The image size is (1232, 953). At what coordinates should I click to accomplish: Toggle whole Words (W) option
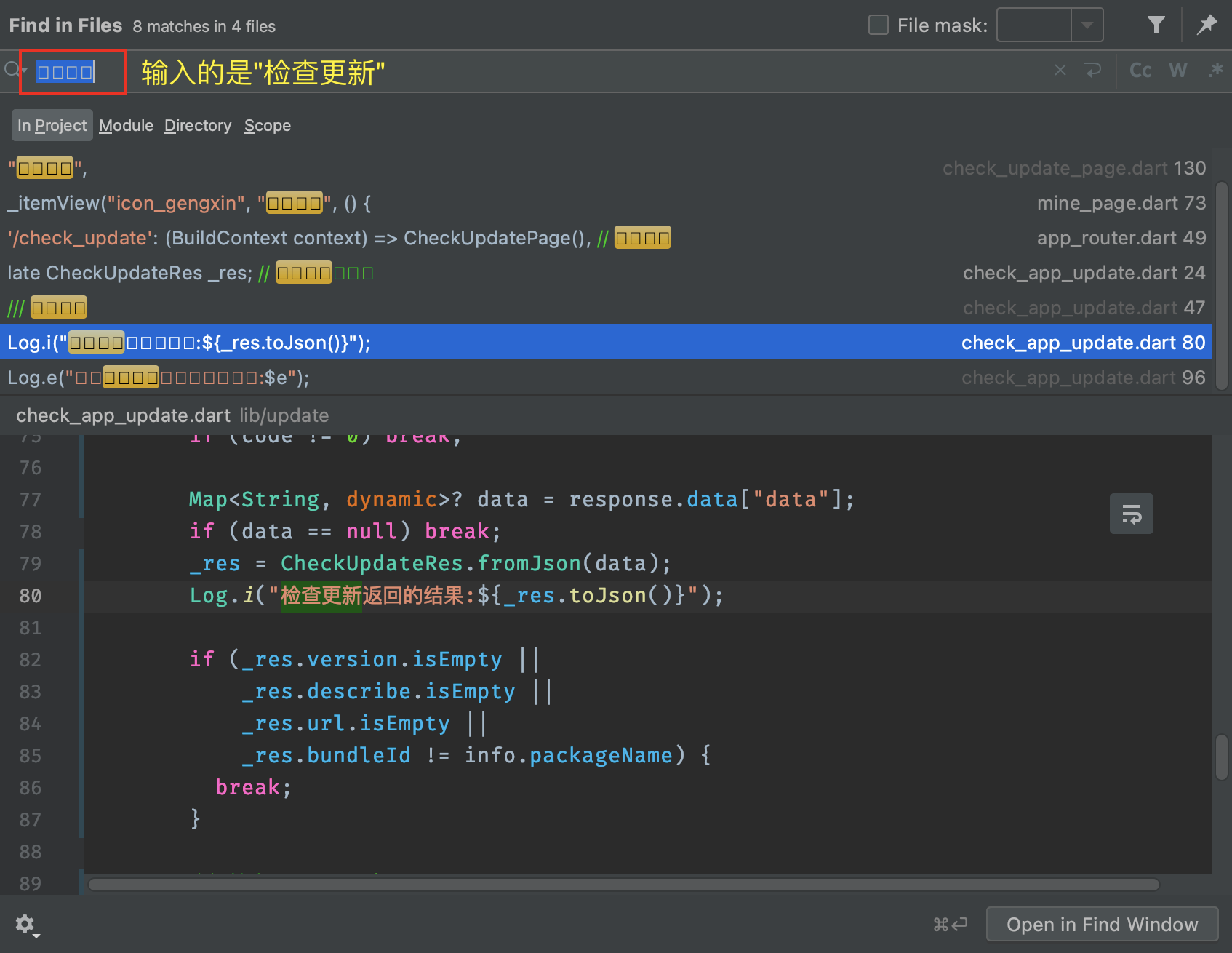point(1178,71)
